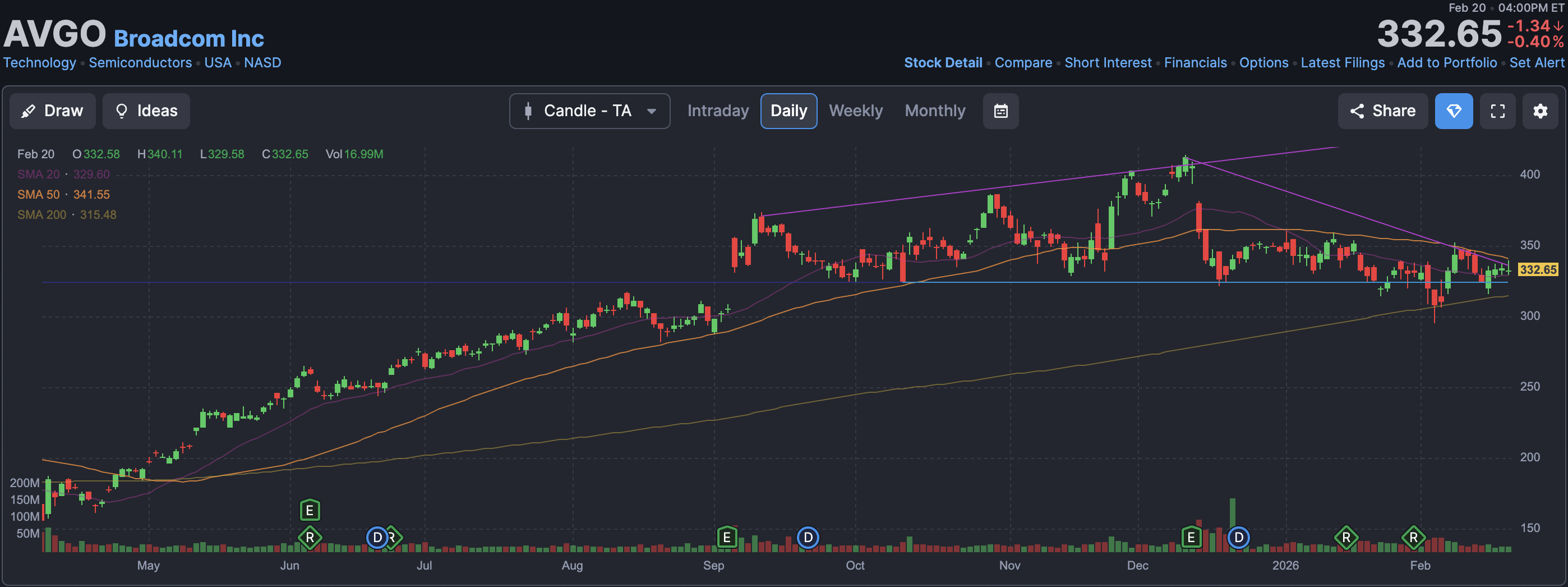Click the blue diamond premium button

[1454, 111]
